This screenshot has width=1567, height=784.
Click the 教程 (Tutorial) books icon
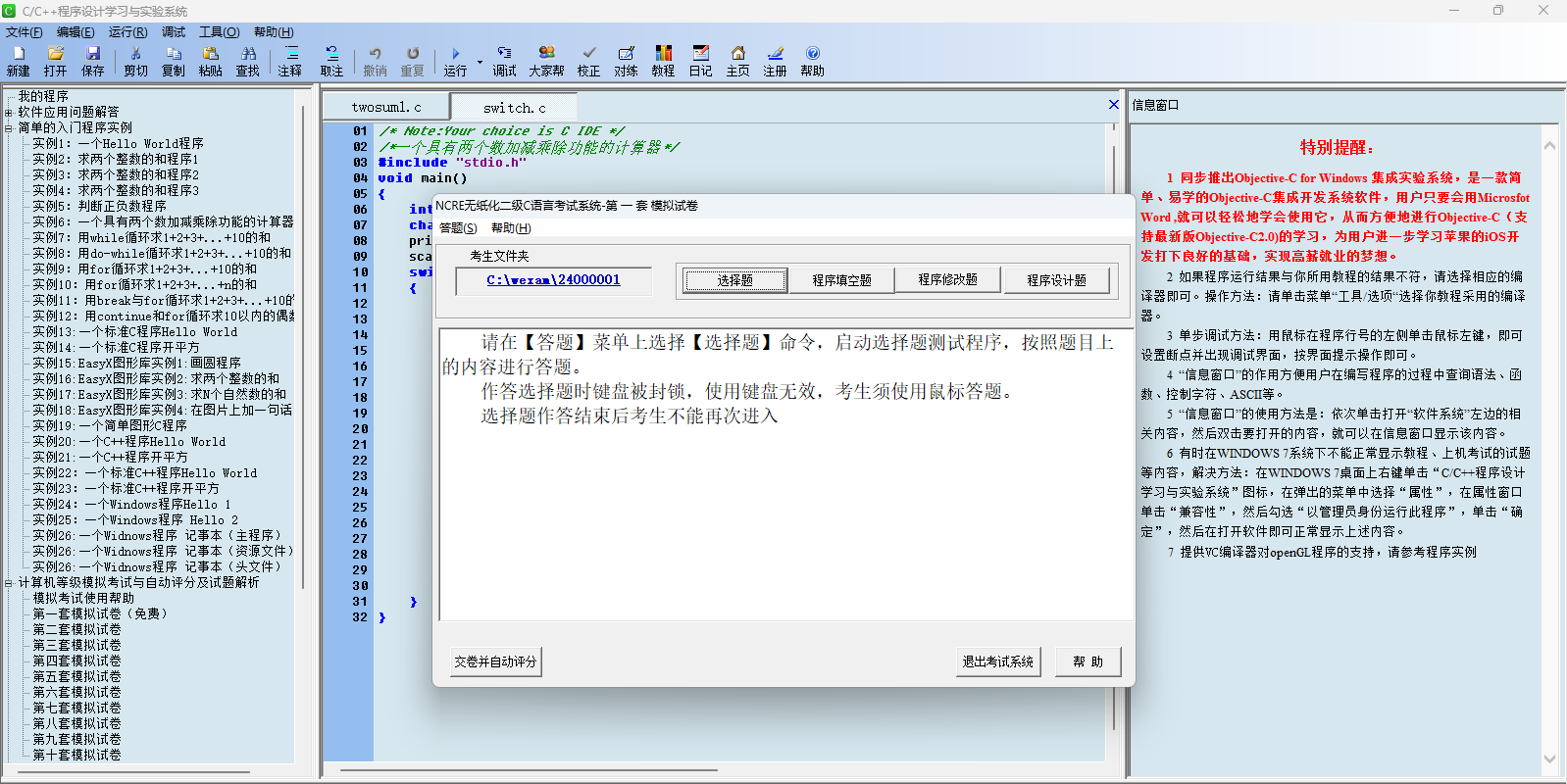tap(664, 61)
